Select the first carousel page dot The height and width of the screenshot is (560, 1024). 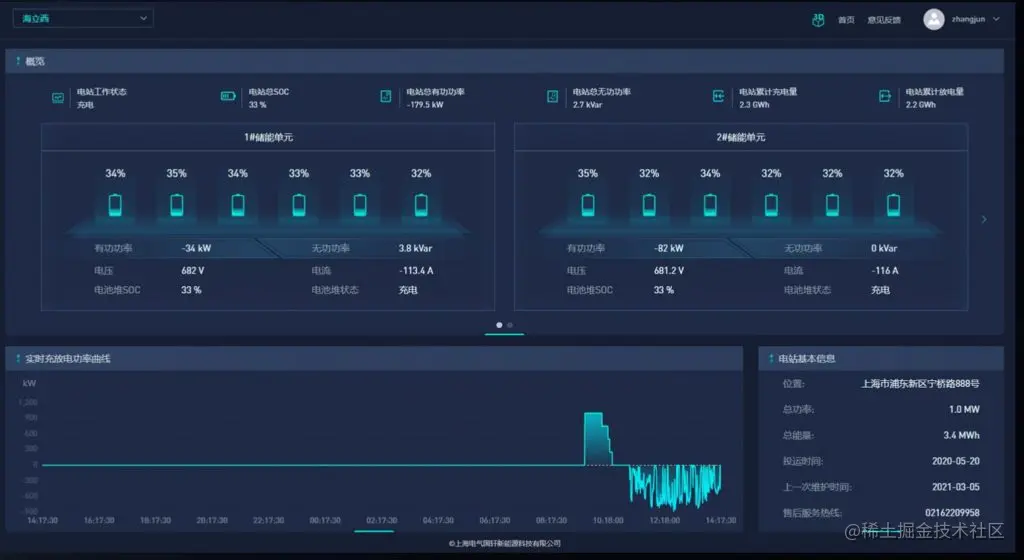500,325
